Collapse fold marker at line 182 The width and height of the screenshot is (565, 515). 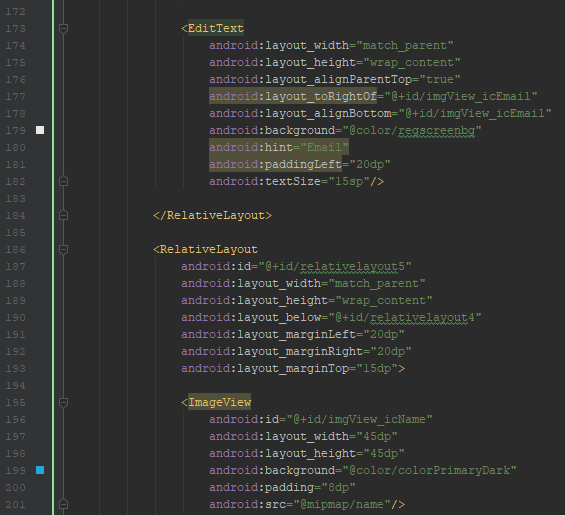pyautogui.click(x=63, y=181)
